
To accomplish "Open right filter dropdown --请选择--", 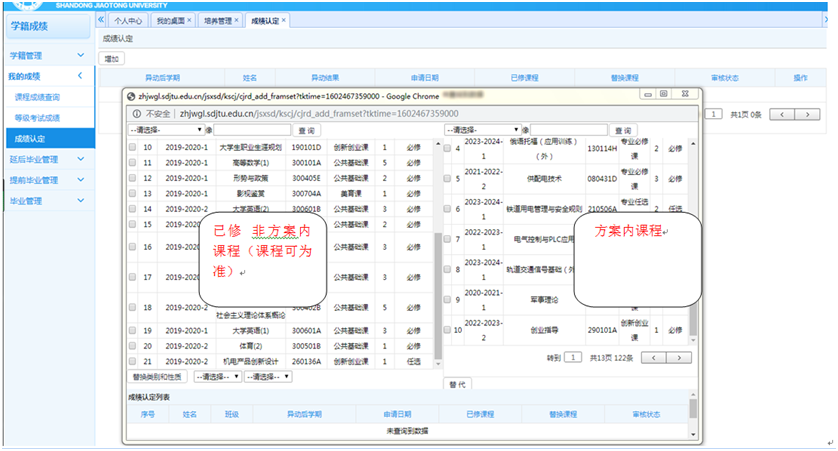I will (x=483, y=130).
